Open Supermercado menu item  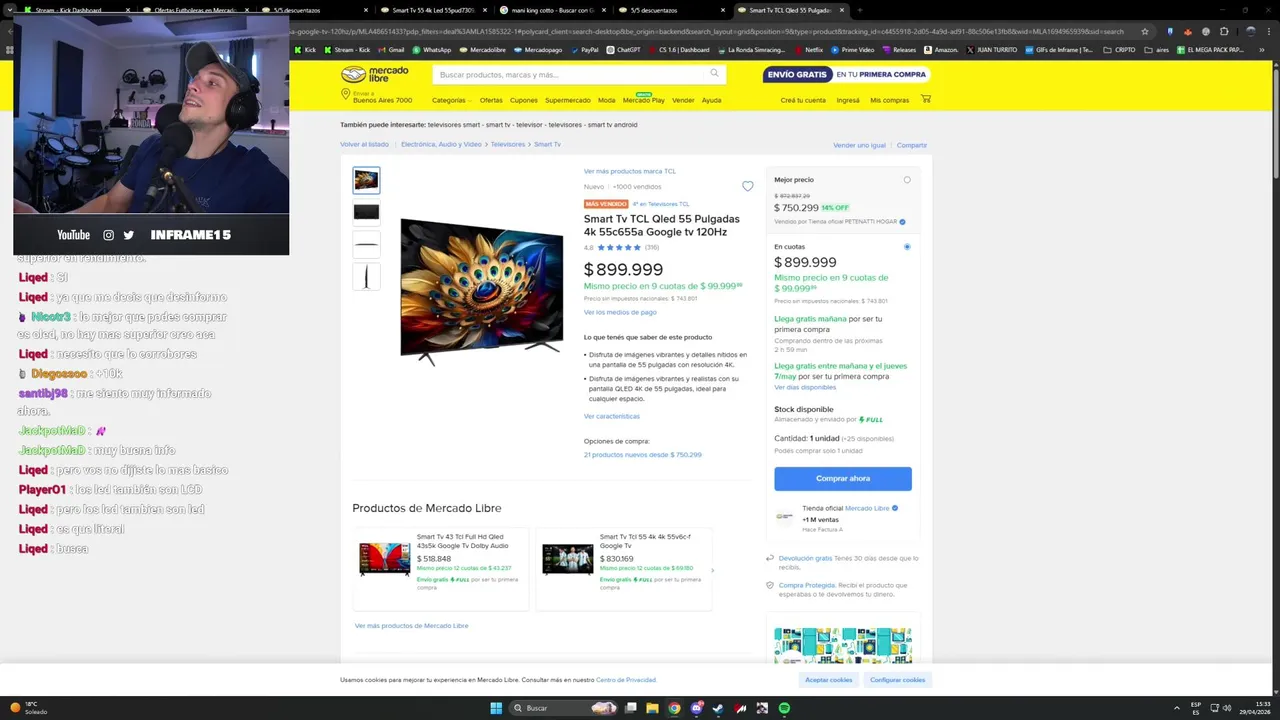568,100
